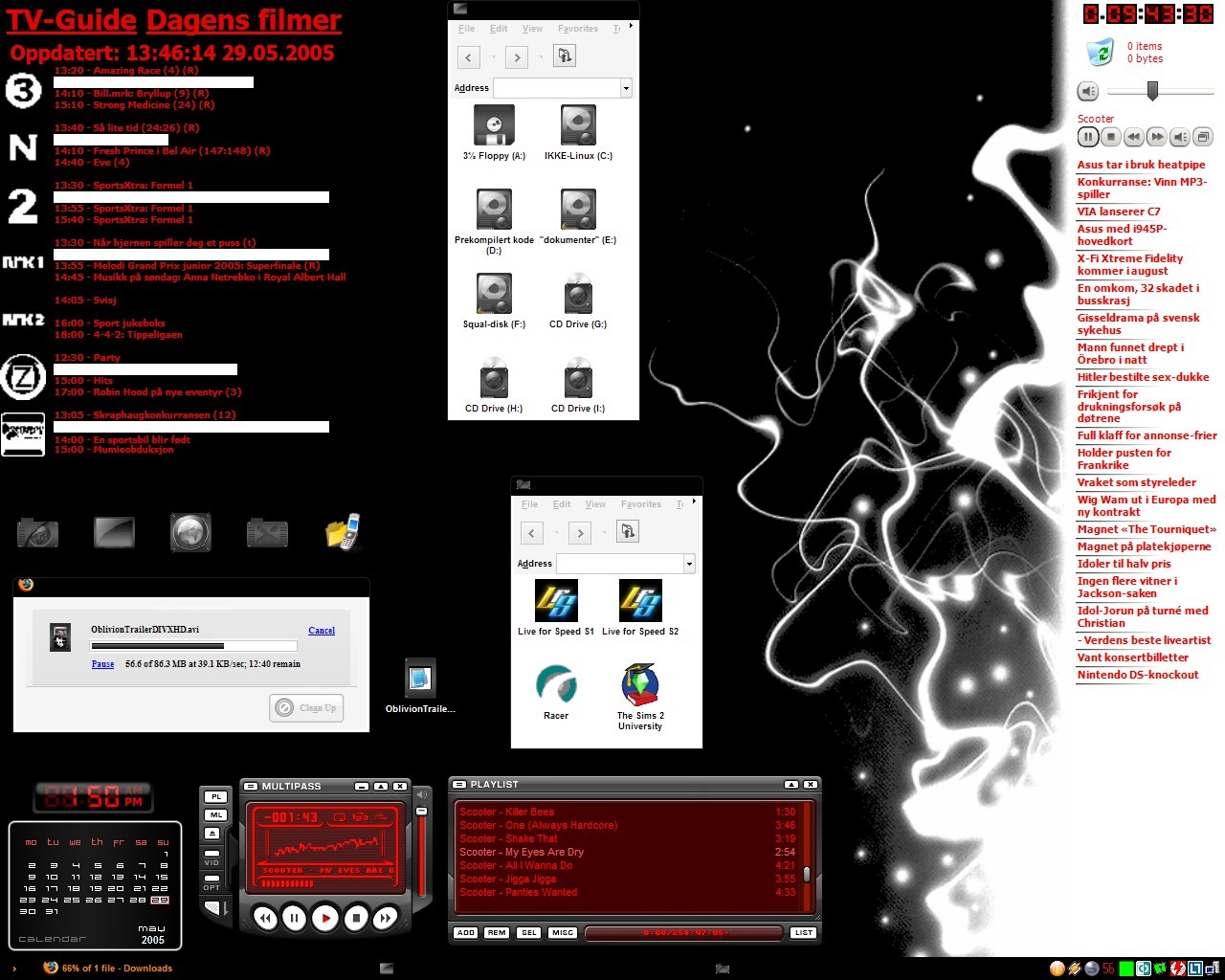Click the folder with phone launcher icon
1225x980 pixels.
[x=344, y=532]
